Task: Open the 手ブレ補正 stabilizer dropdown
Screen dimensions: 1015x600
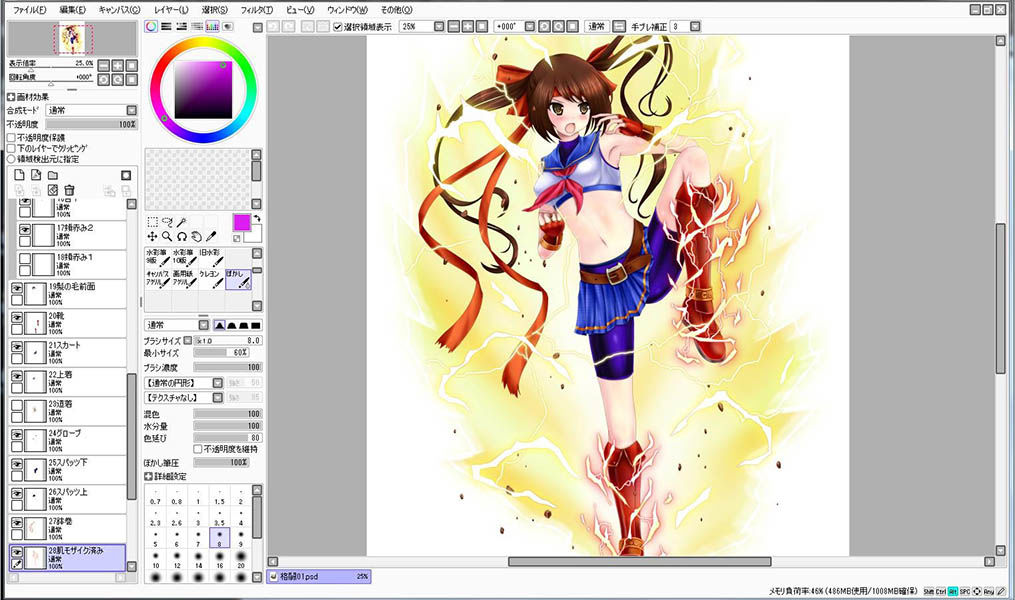Action: coord(695,27)
